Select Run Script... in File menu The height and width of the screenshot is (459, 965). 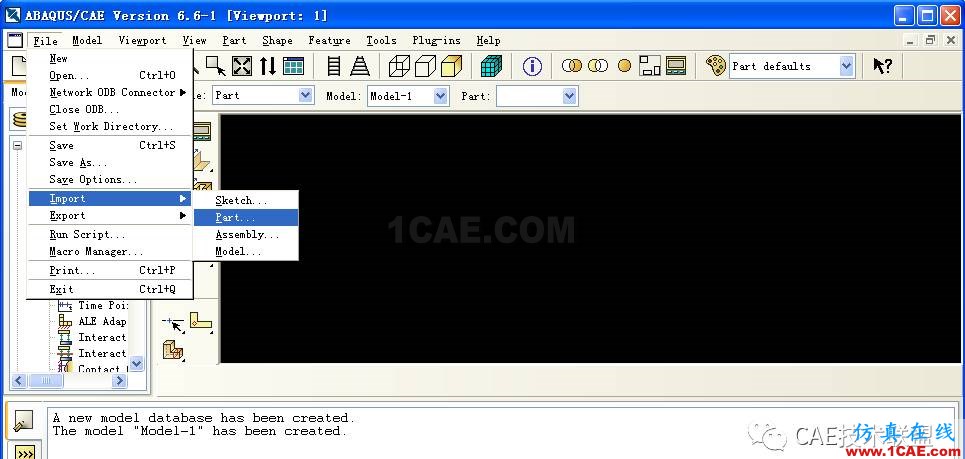[x=111, y=234]
